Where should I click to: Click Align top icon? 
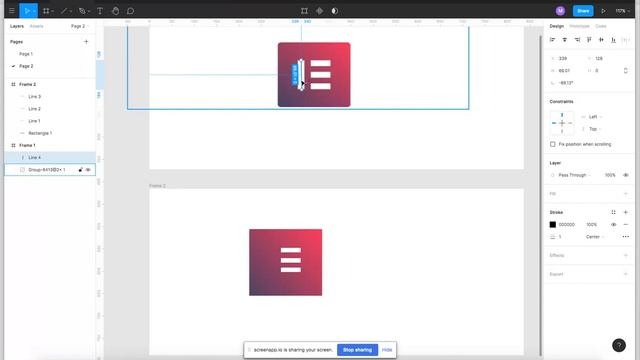coord(589,40)
